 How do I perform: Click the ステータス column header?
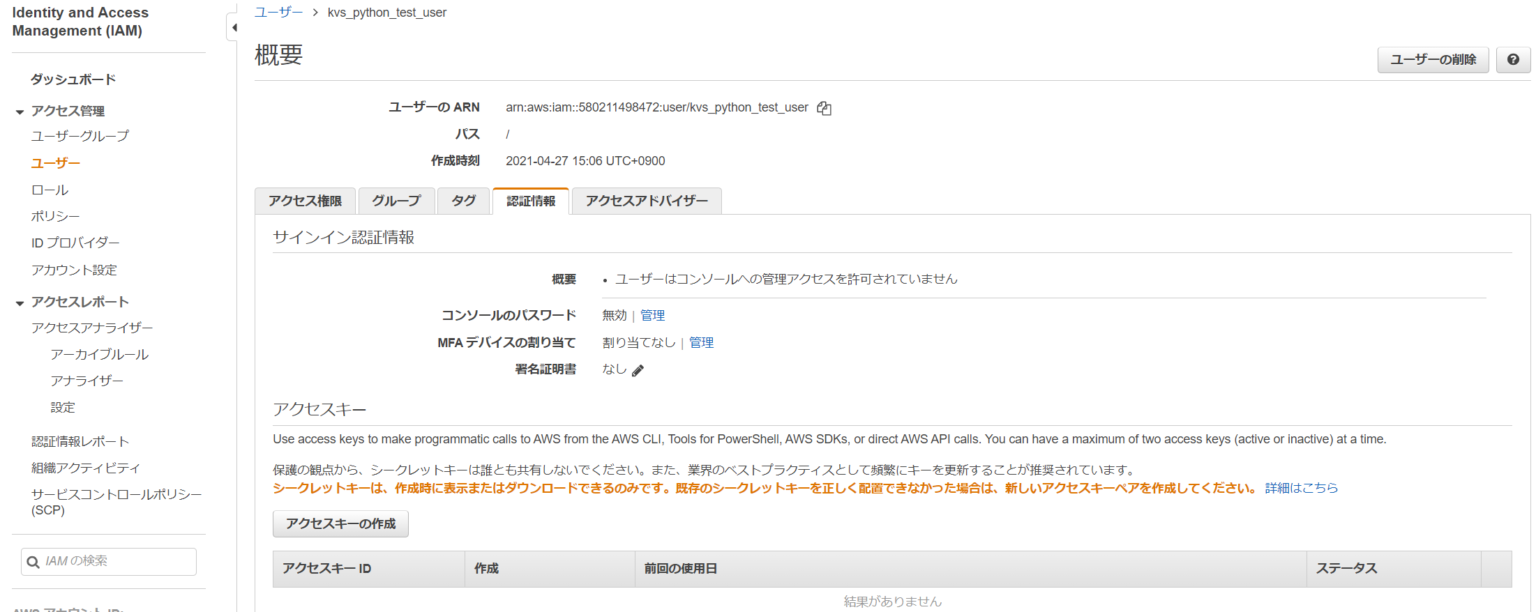pyautogui.click(x=1394, y=568)
